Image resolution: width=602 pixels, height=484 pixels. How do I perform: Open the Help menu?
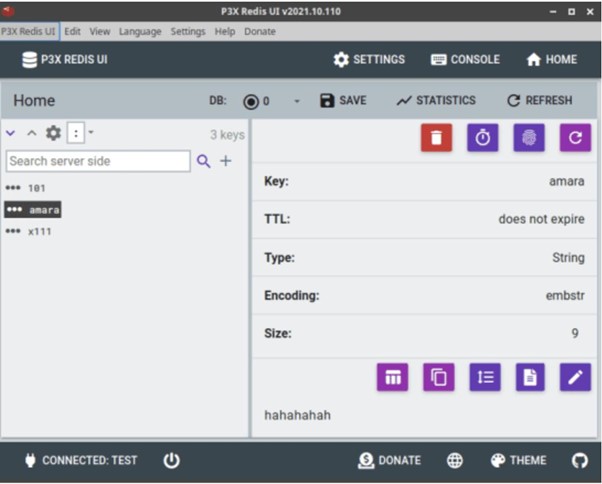225,31
